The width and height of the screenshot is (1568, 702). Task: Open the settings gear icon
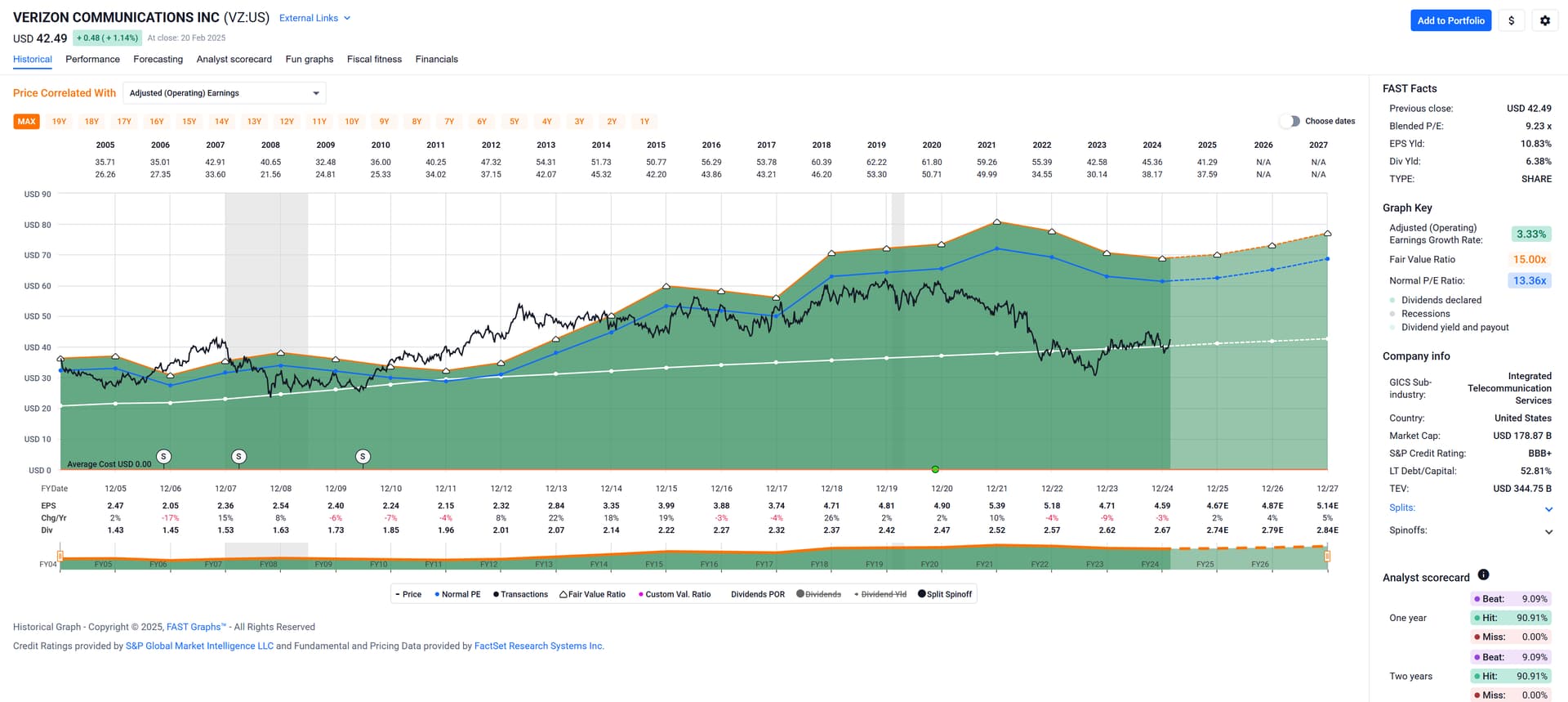click(1544, 20)
